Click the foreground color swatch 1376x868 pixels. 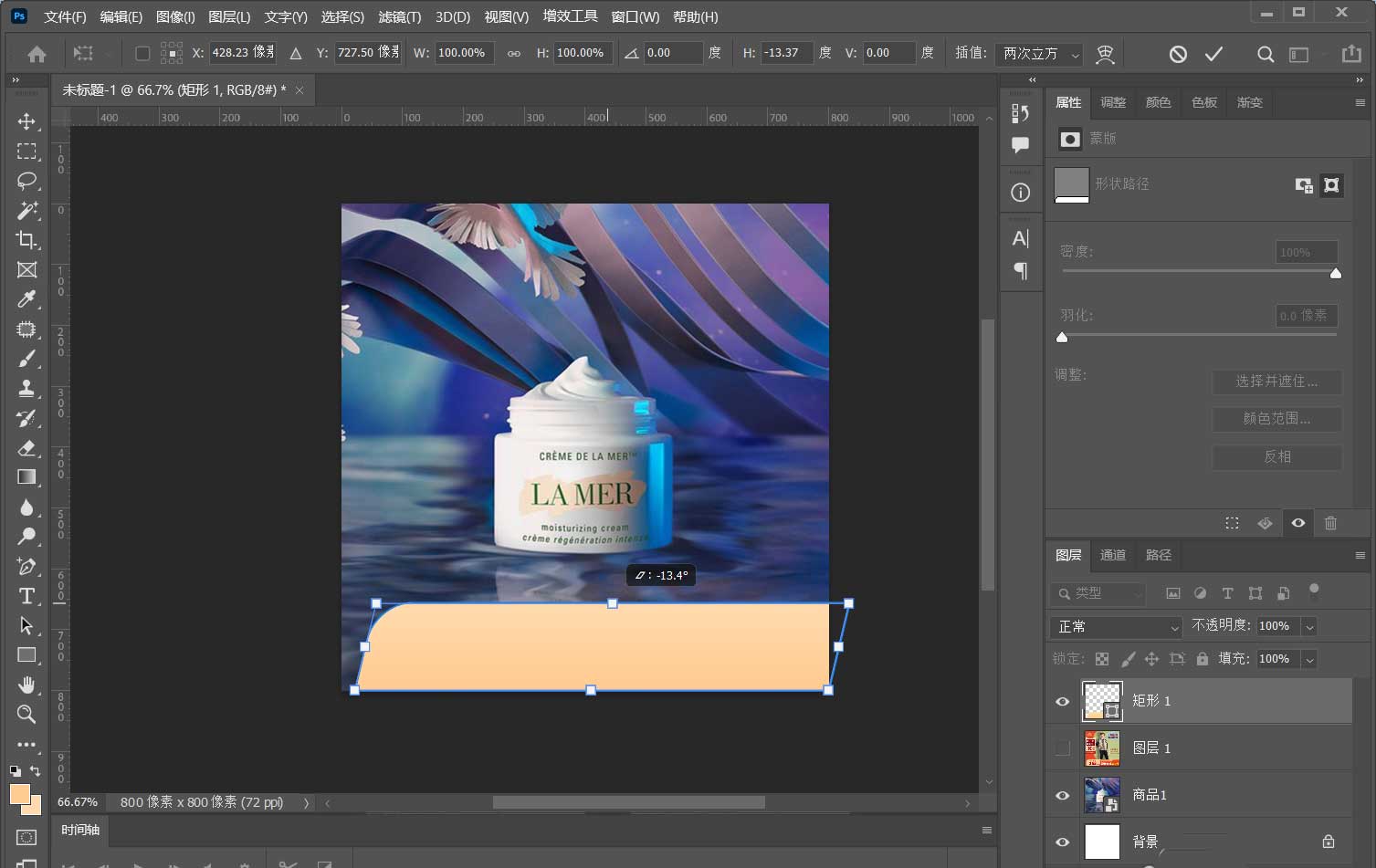(19, 793)
